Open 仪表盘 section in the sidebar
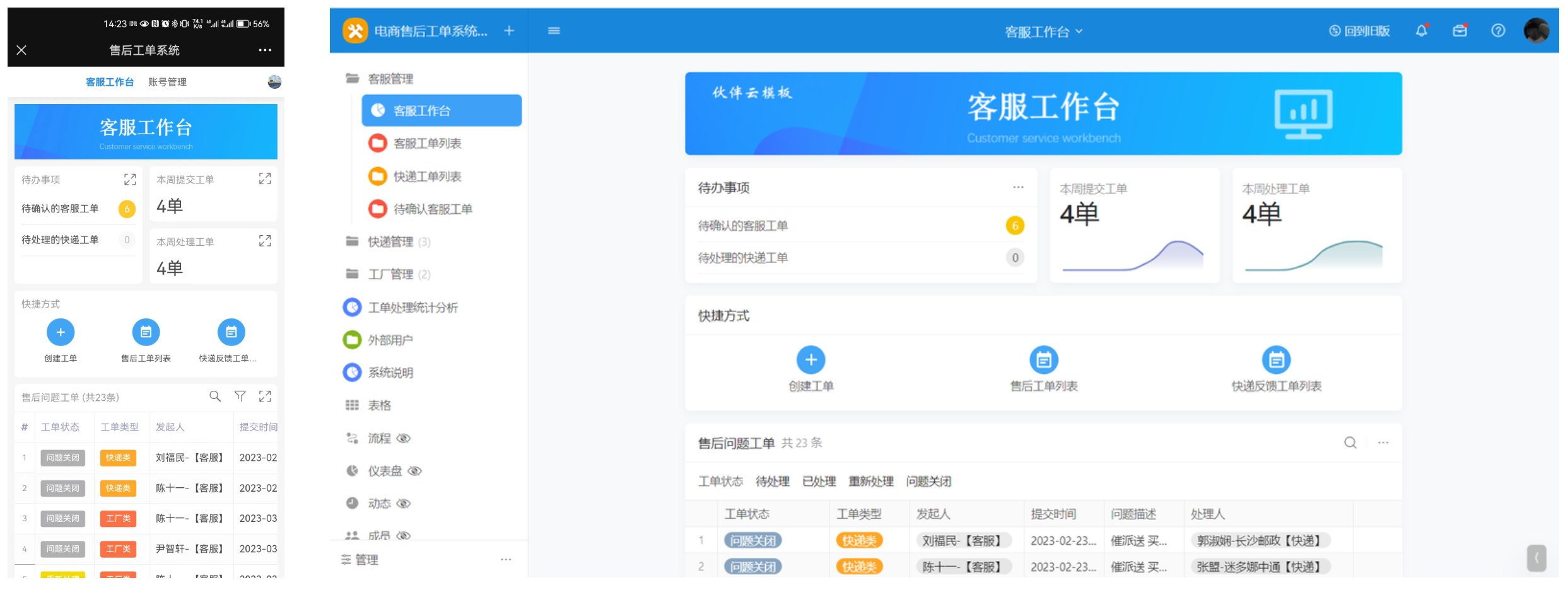 pos(373,471)
